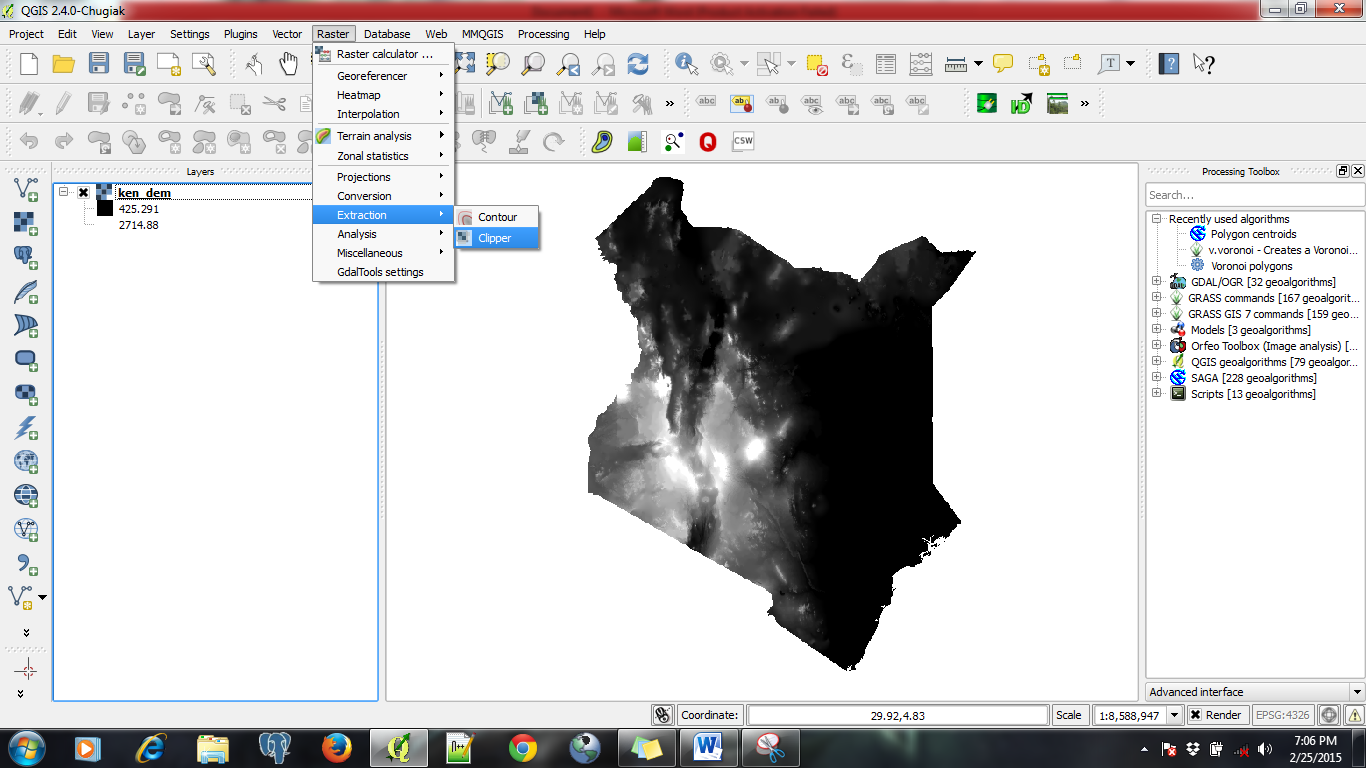Expand Scripts geoalgorithms group
This screenshot has width=1366, height=768.
[x=1156, y=394]
